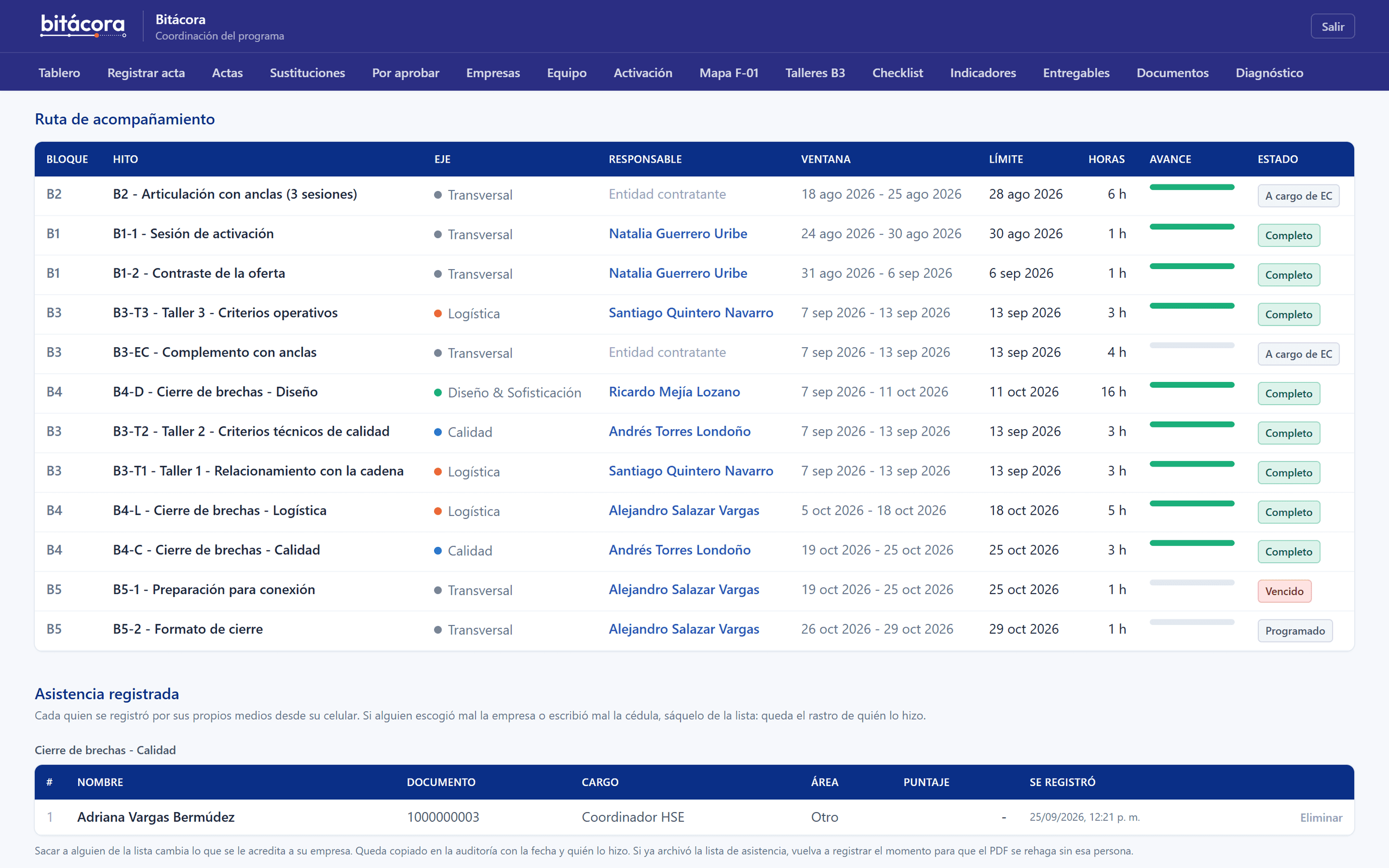Open Natalia Guerrero Uribe in B1-2 row
1389x868 pixels.
tap(678, 273)
